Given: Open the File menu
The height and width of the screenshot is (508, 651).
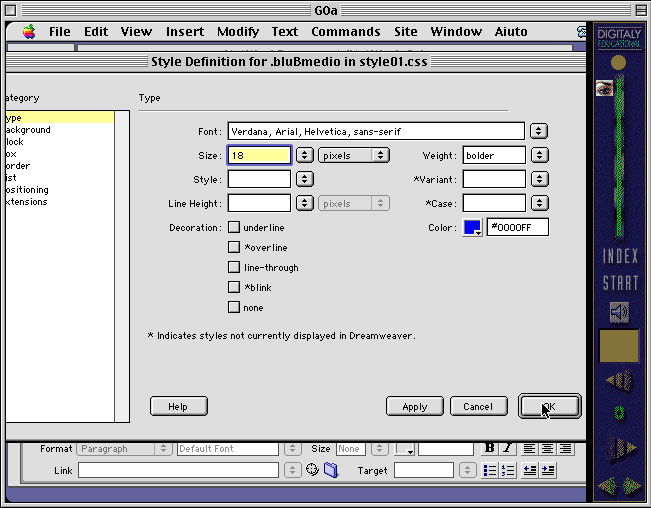Looking at the screenshot, I should [x=59, y=32].
